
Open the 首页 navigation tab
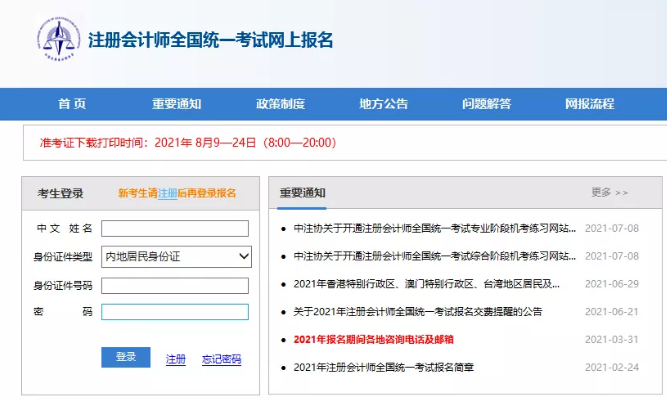[x=72, y=104]
